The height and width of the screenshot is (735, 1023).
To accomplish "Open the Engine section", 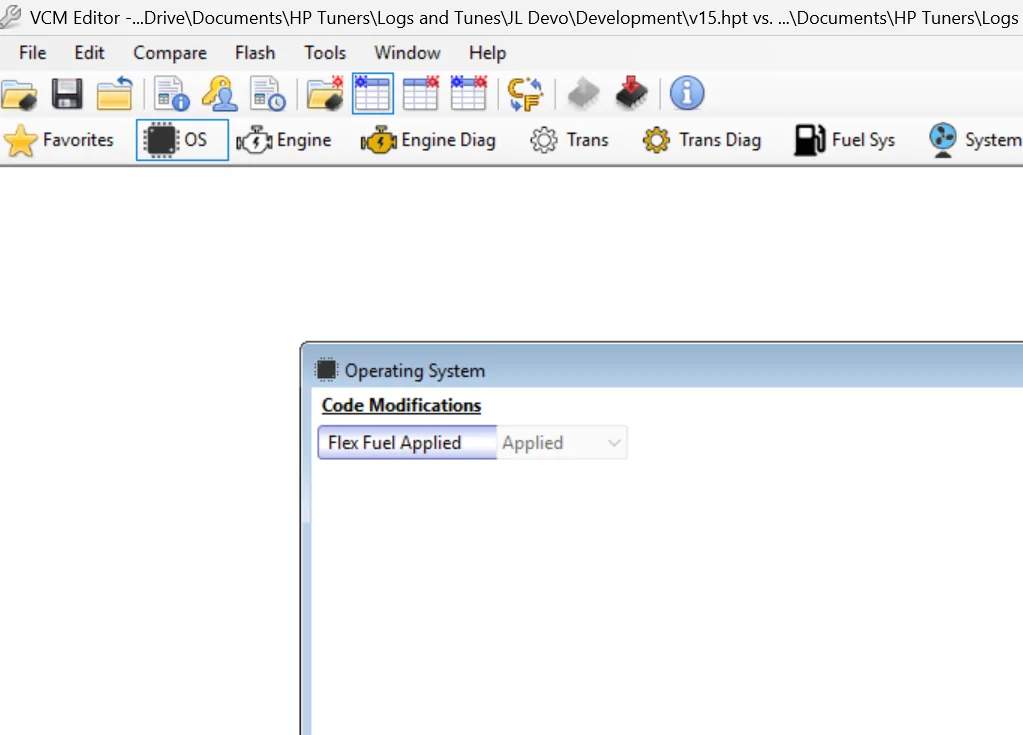I will coord(284,140).
